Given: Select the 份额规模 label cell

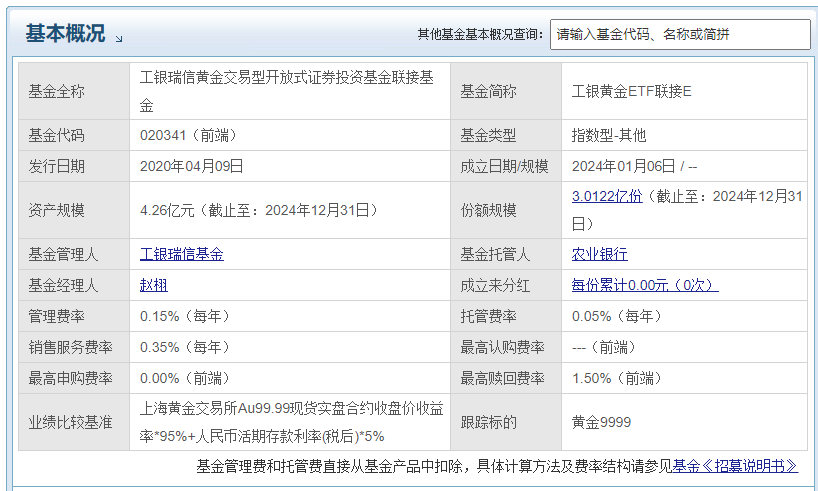Looking at the screenshot, I should [506, 210].
